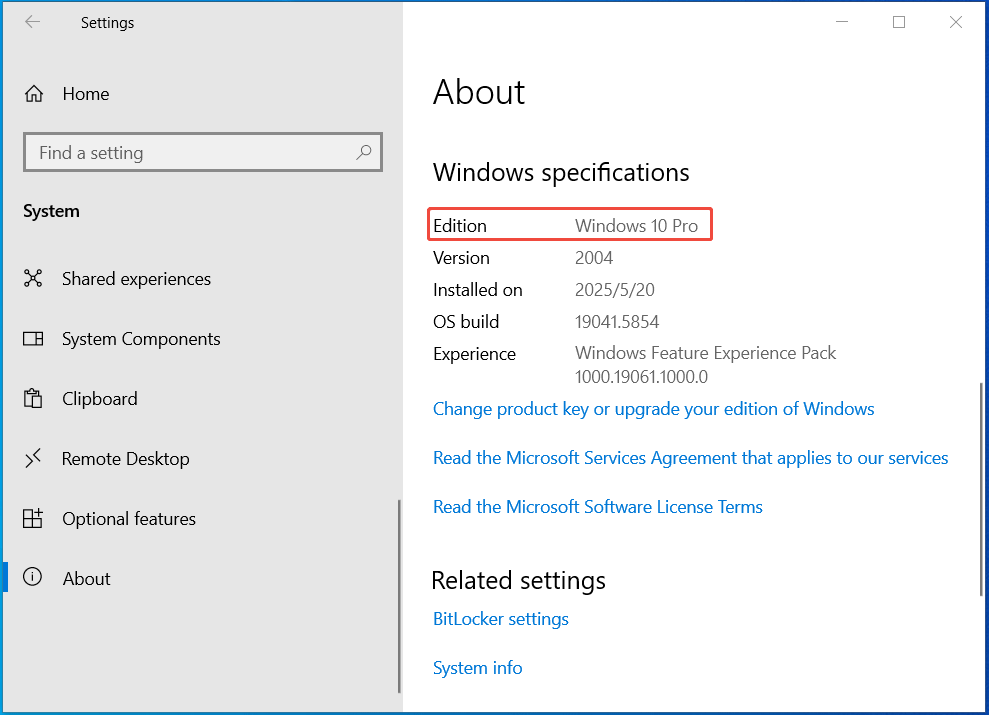Select the About sidebar entry
This screenshot has width=989, height=715.
[x=86, y=578]
